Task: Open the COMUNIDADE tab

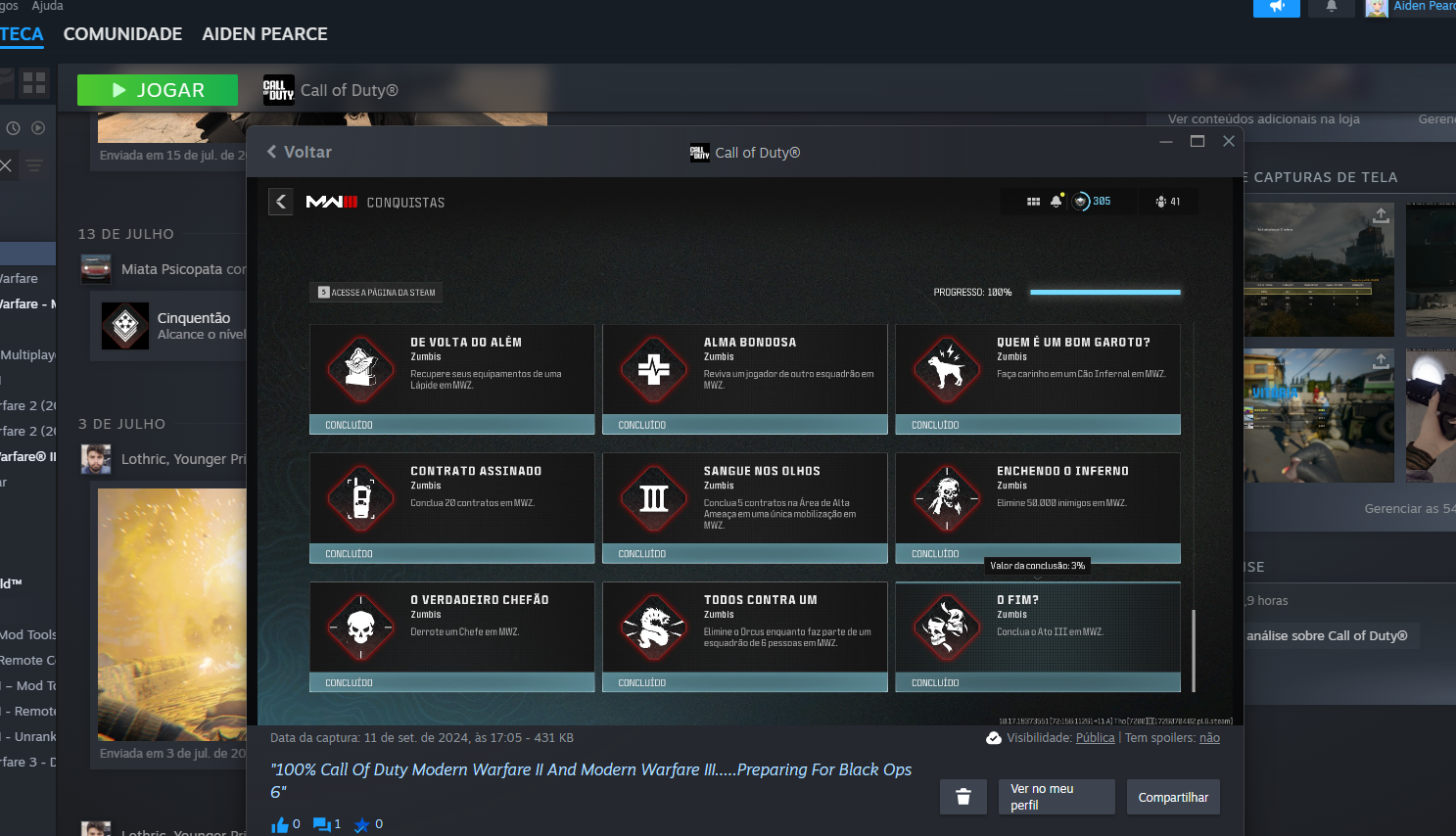Action: tap(122, 34)
